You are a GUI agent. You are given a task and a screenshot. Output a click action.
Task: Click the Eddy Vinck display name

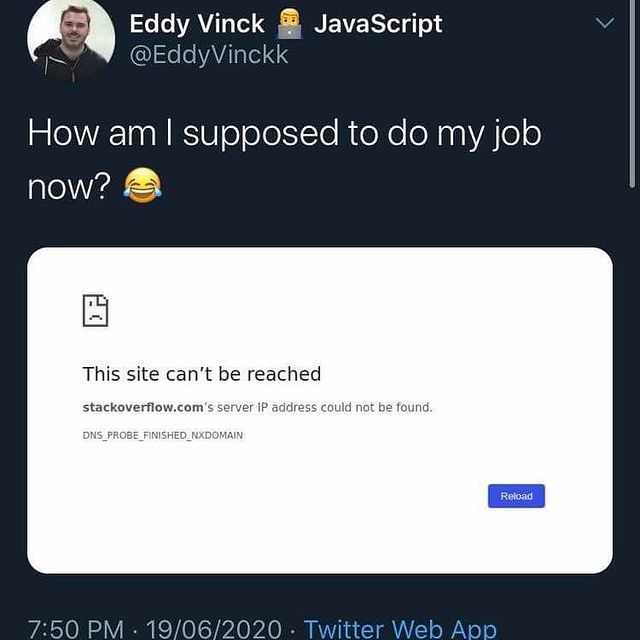pyautogui.click(x=197, y=24)
